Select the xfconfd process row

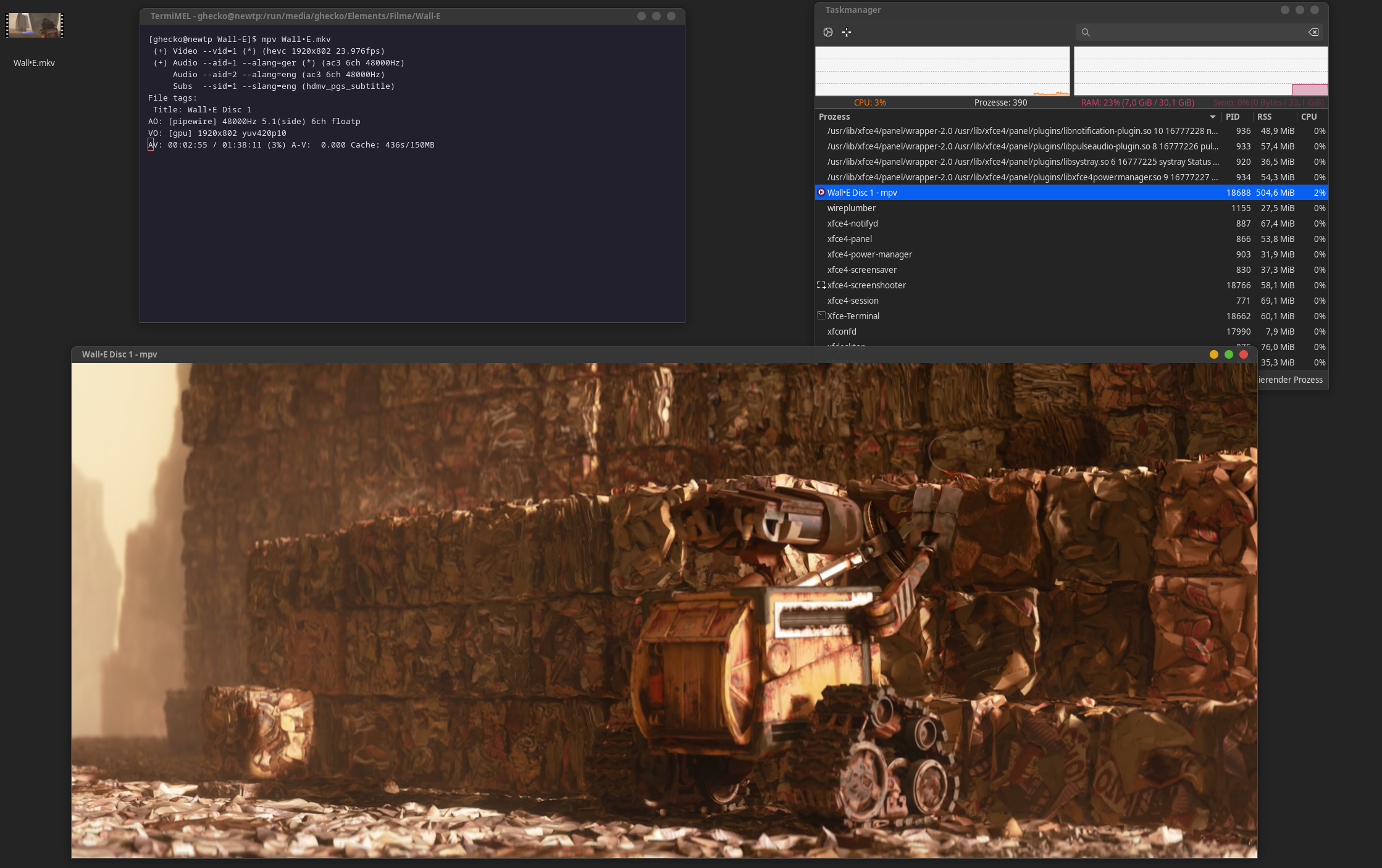point(1071,332)
